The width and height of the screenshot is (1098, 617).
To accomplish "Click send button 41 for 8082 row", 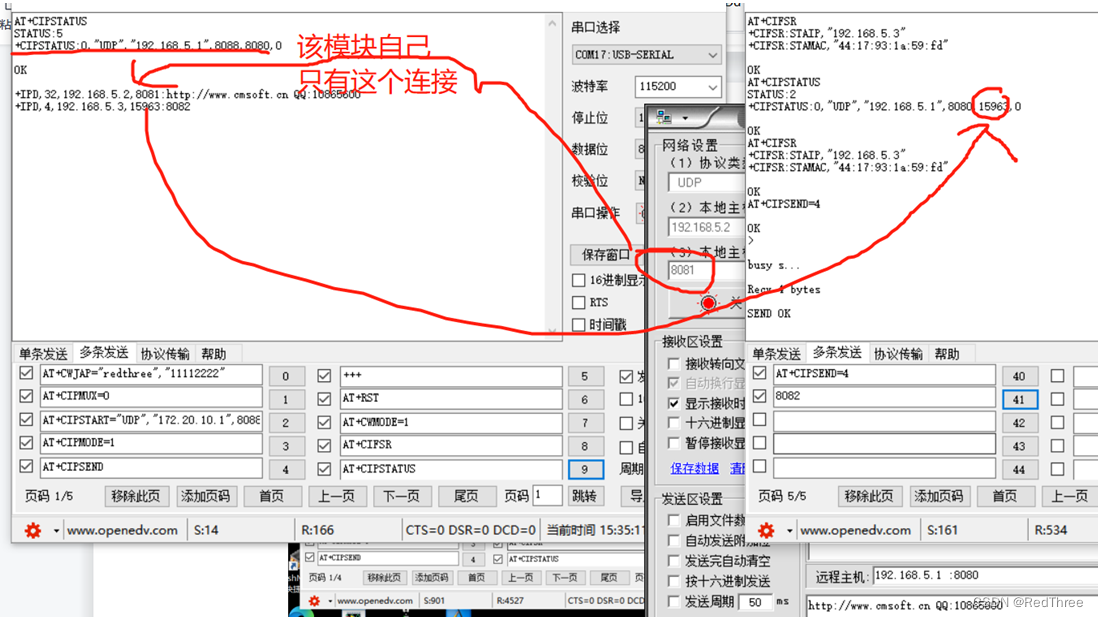I will tap(1020, 399).
